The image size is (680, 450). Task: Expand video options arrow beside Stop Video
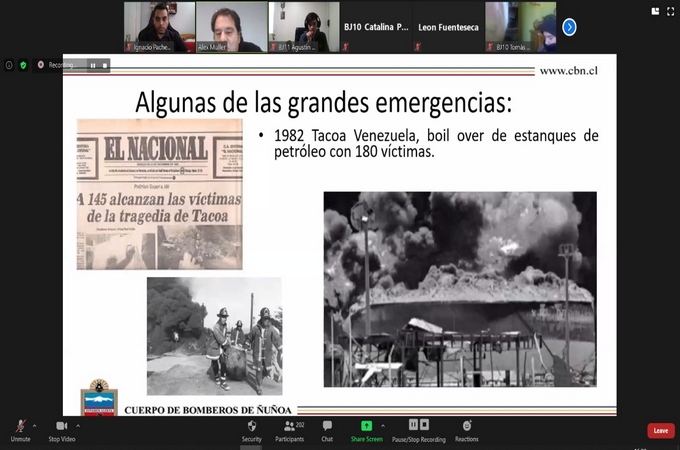(78, 426)
